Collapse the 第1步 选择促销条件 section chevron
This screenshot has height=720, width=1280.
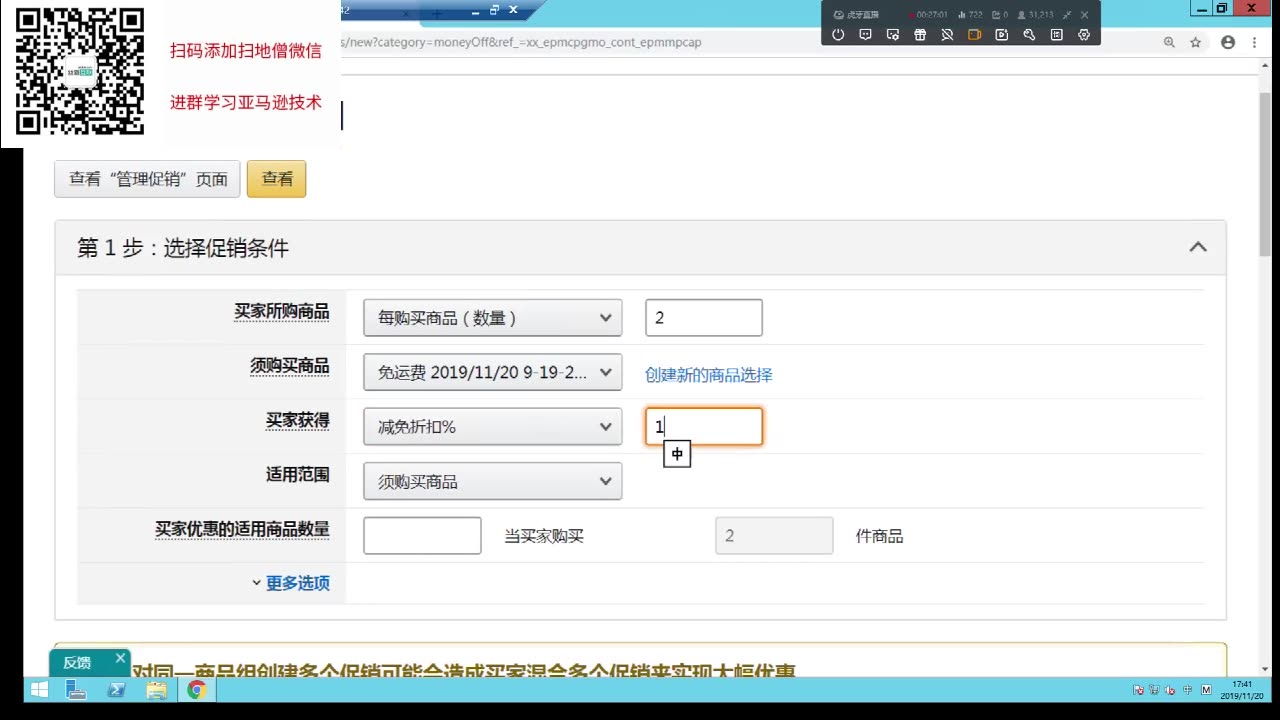pos(1198,247)
